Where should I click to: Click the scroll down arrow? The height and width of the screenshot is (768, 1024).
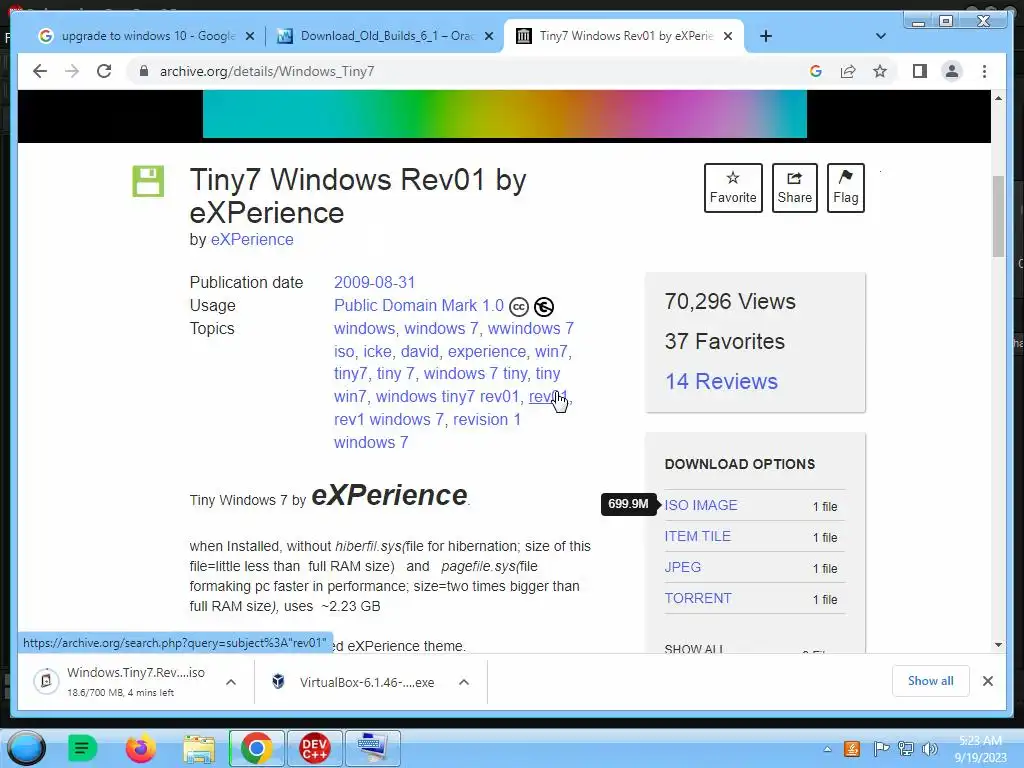pyautogui.click(x=998, y=645)
